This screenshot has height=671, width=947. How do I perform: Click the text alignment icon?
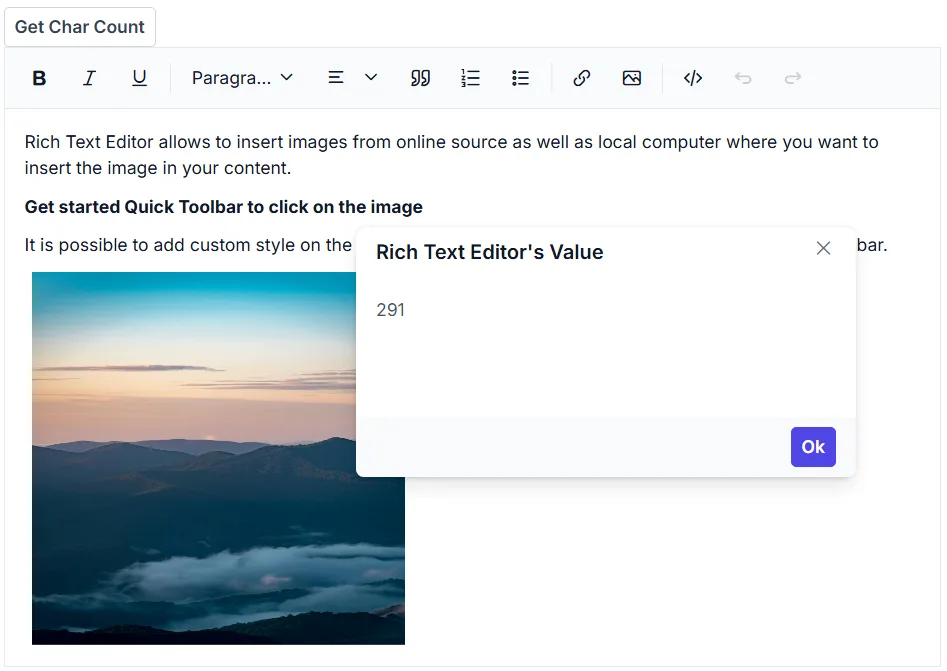(336, 78)
